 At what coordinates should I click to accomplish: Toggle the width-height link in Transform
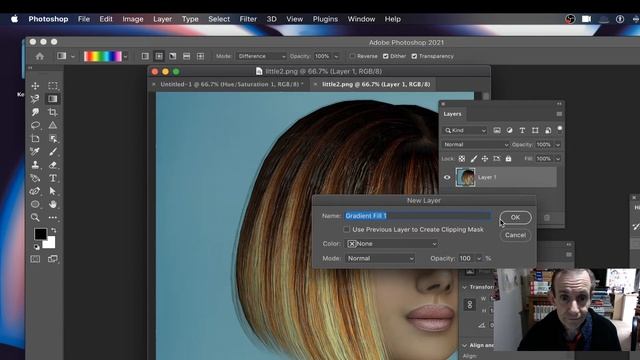point(470,305)
